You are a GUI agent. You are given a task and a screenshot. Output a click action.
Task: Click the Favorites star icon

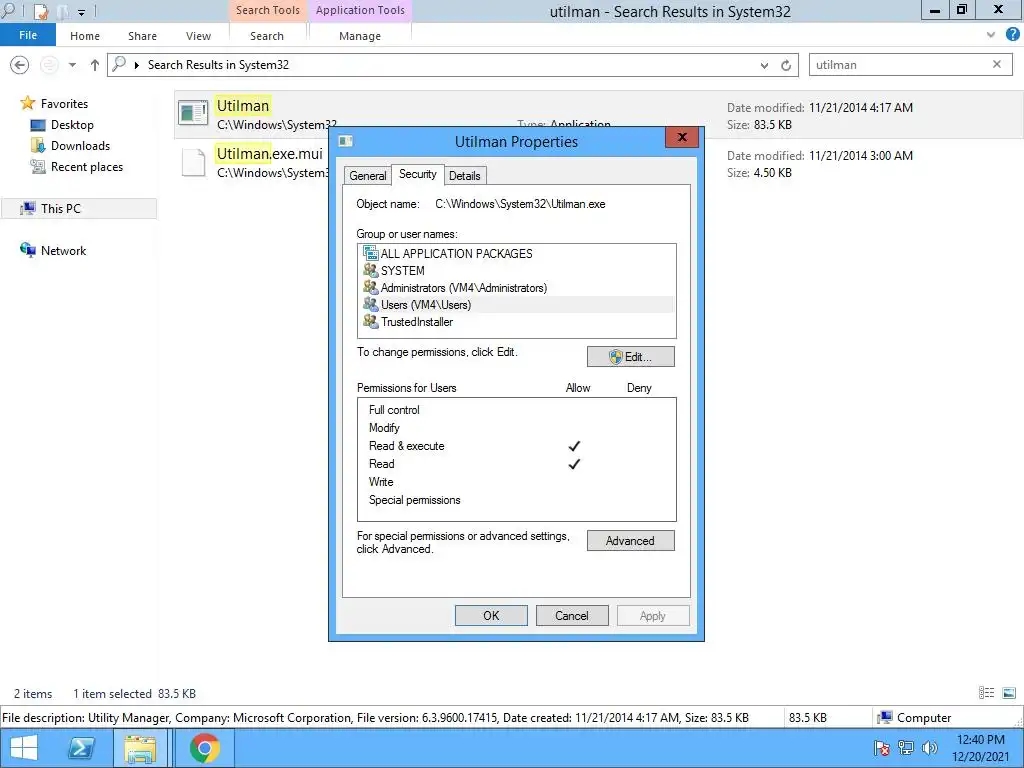click(x=27, y=103)
